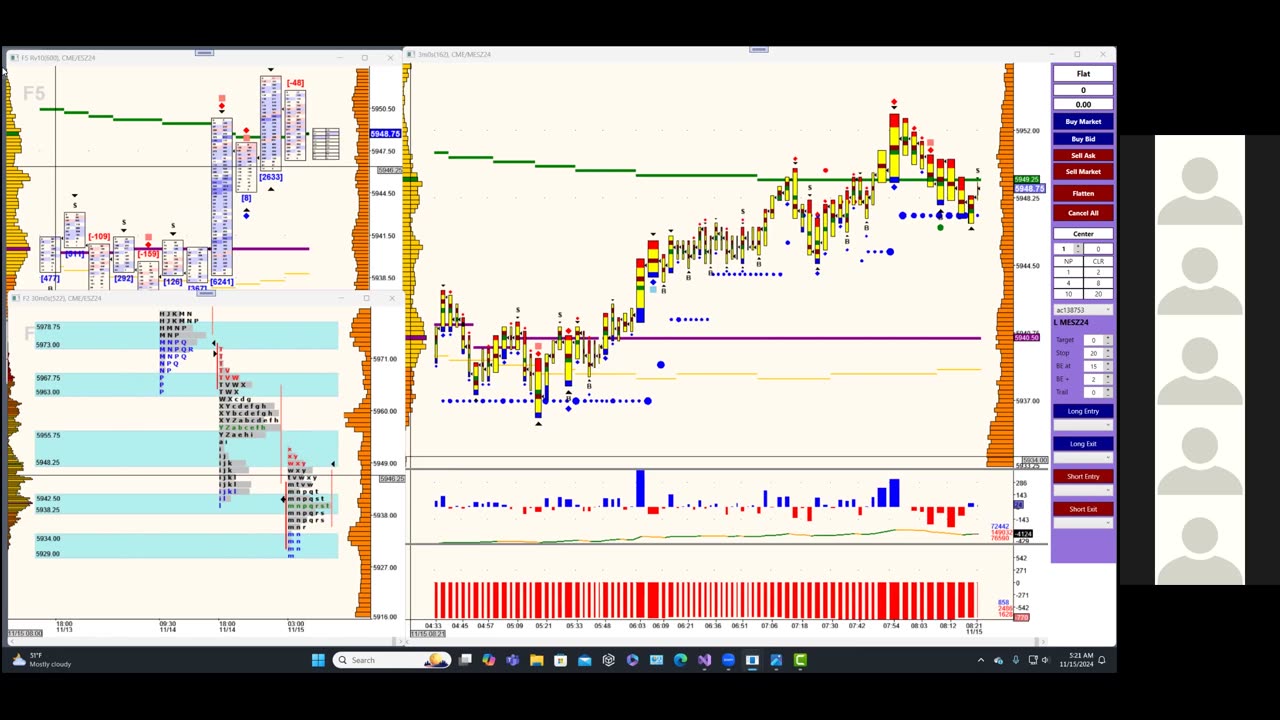The image size is (1280, 720).
Task: Click the Long Exit button
Action: click(x=1083, y=444)
